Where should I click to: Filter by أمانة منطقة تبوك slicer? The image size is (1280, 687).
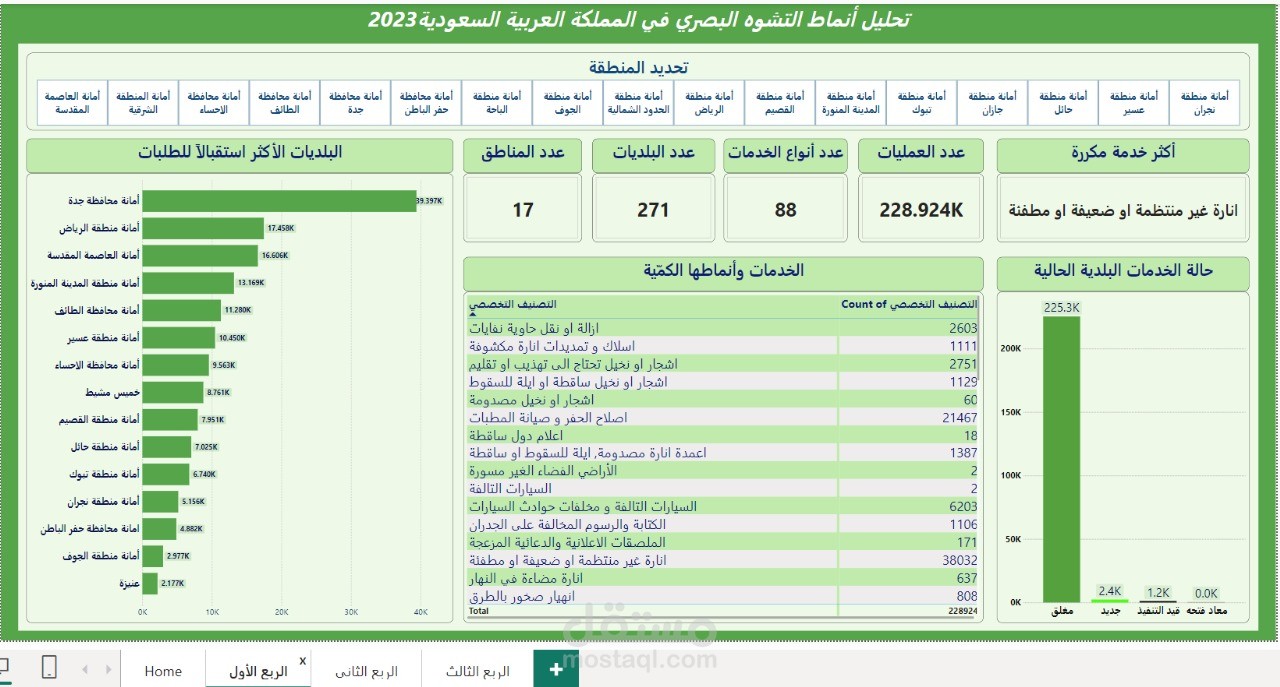pos(921,103)
